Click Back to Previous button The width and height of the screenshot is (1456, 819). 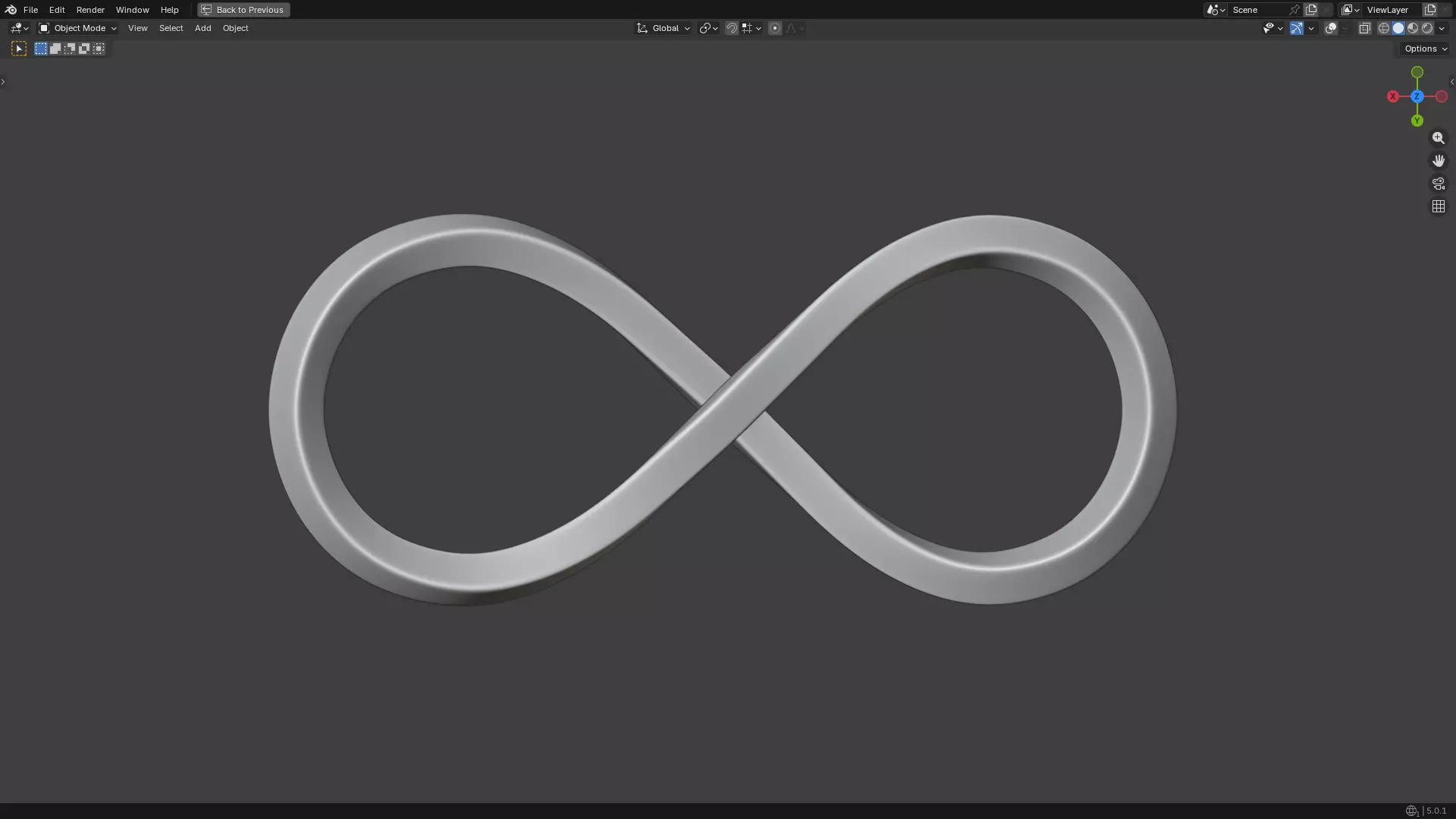pyautogui.click(x=243, y=10)
